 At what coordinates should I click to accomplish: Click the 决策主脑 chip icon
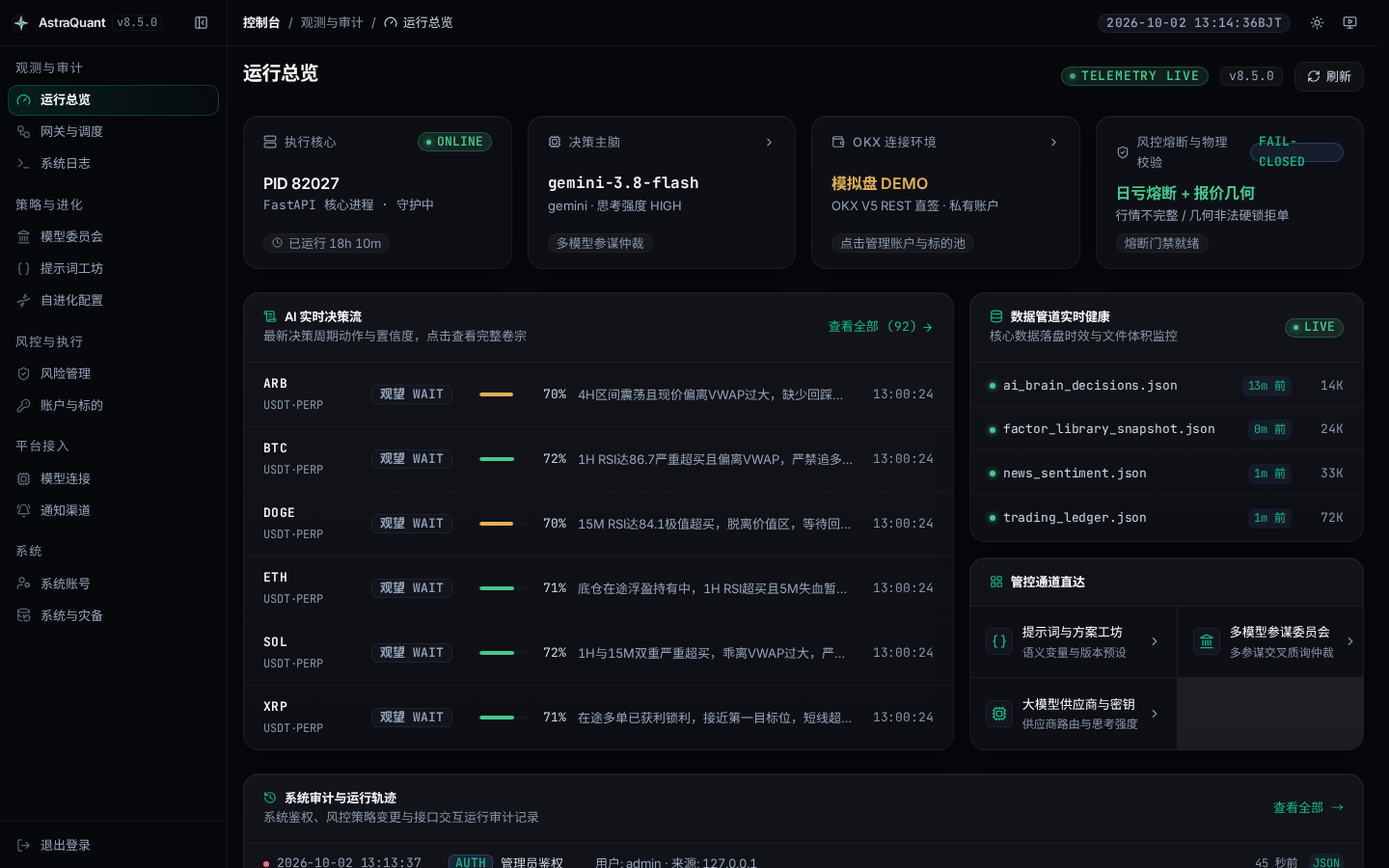click(x=555, y=142)
